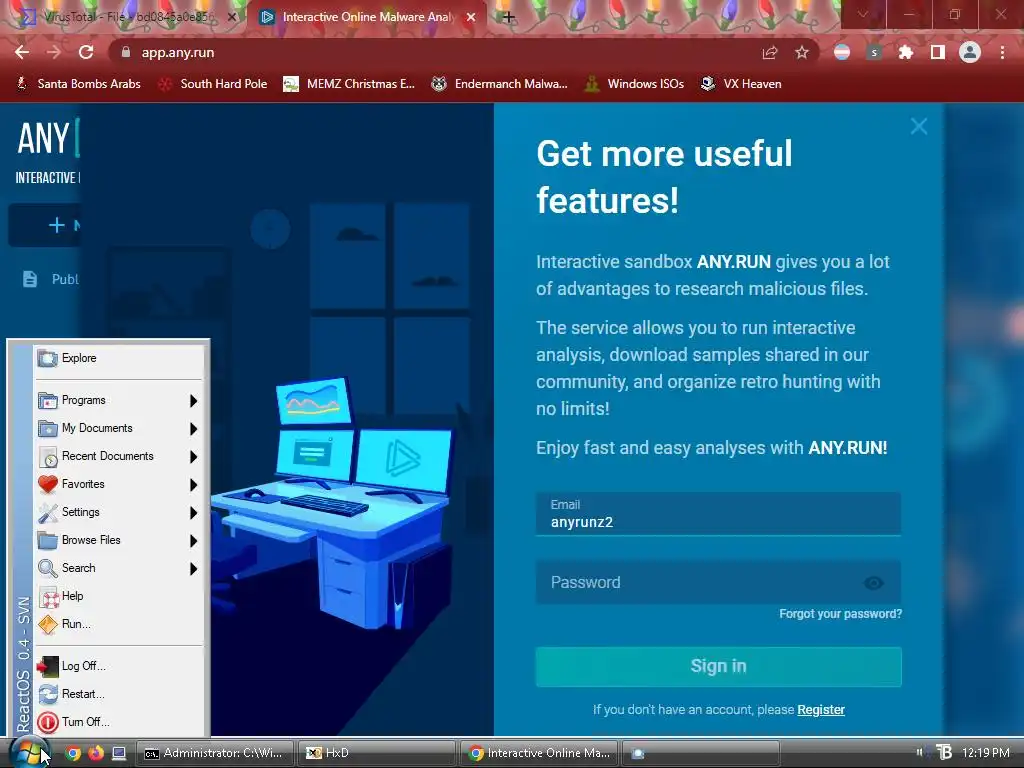Expand the Settings submenu arrow
The height and width of the screenshot is (768, 1024).
point(193,513)
